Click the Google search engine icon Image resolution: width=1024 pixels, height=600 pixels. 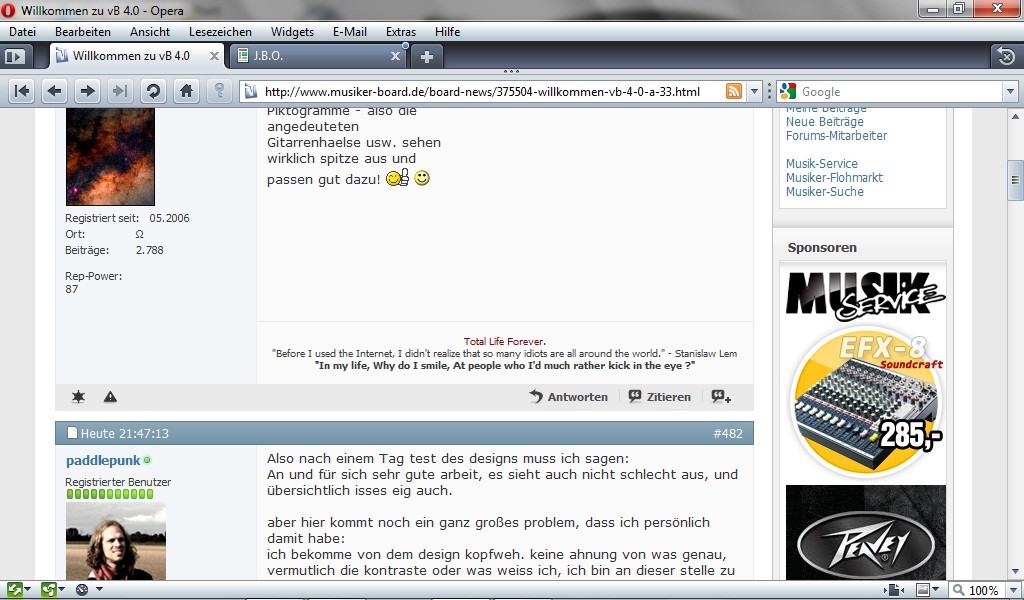(x=788, y=91)
